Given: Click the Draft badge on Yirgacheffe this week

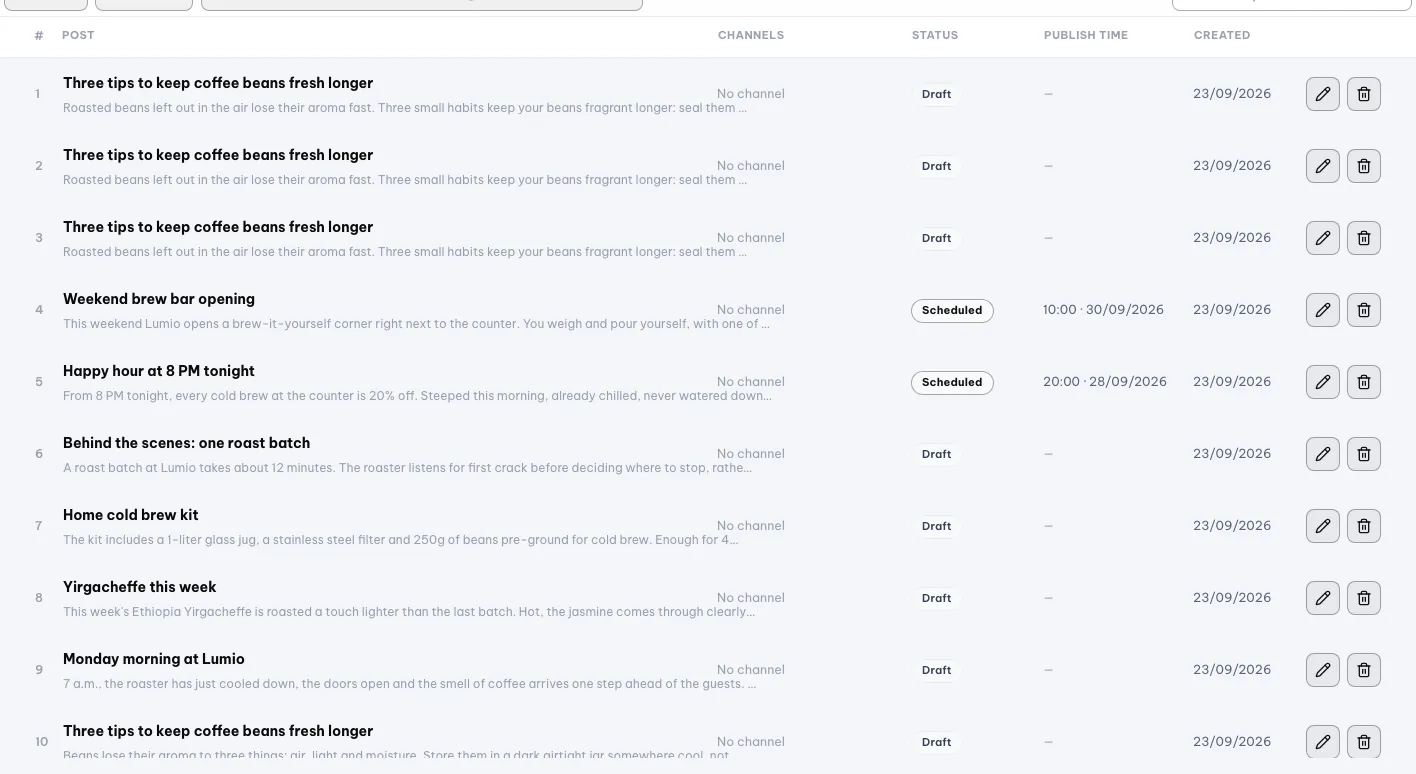Looking at the screenshot, I should pyautogui.click(x=937, y=598).
